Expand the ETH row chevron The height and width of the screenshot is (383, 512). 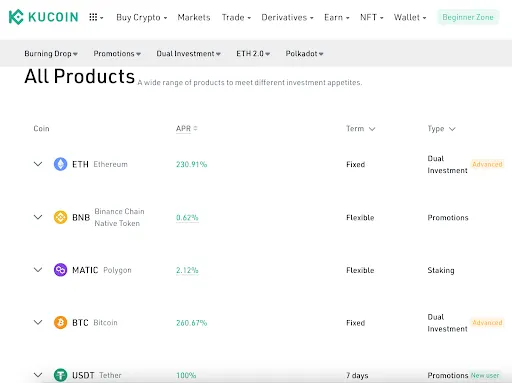tap(38, 164)
